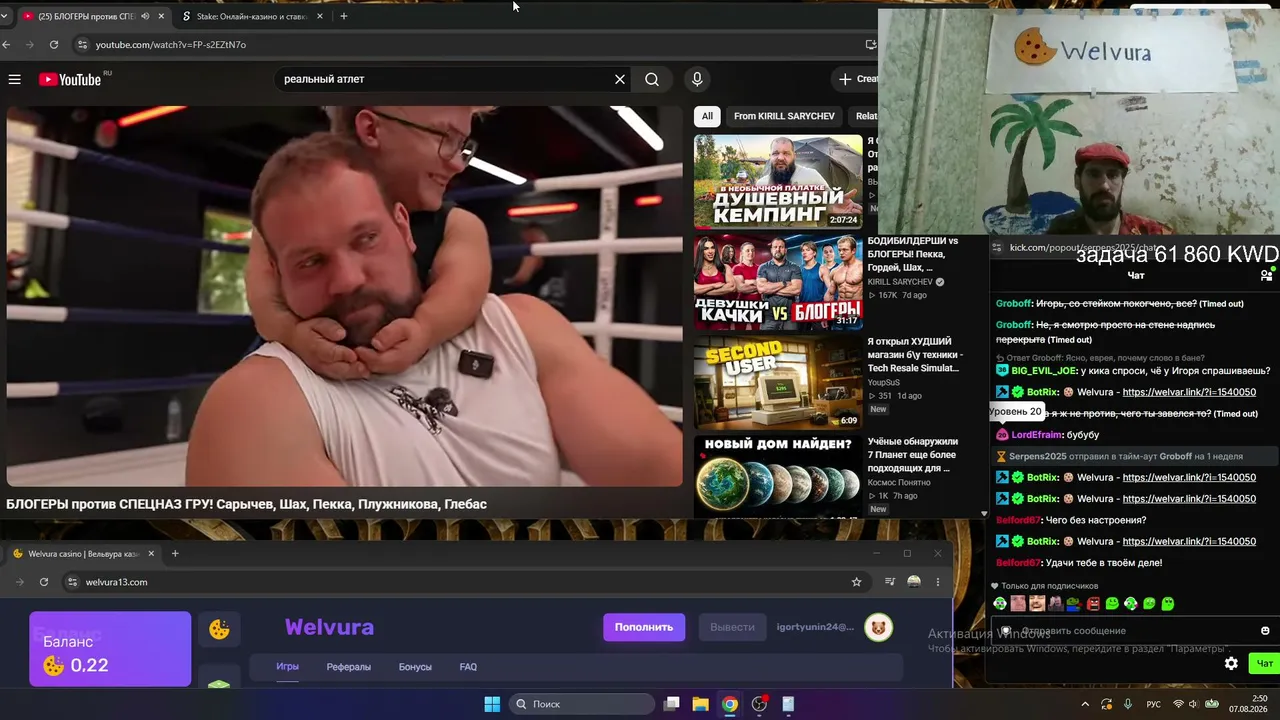The image size is (1280, 720).
Task: Open the emoji picker in chat input
Action: [x=1265, y=631]
